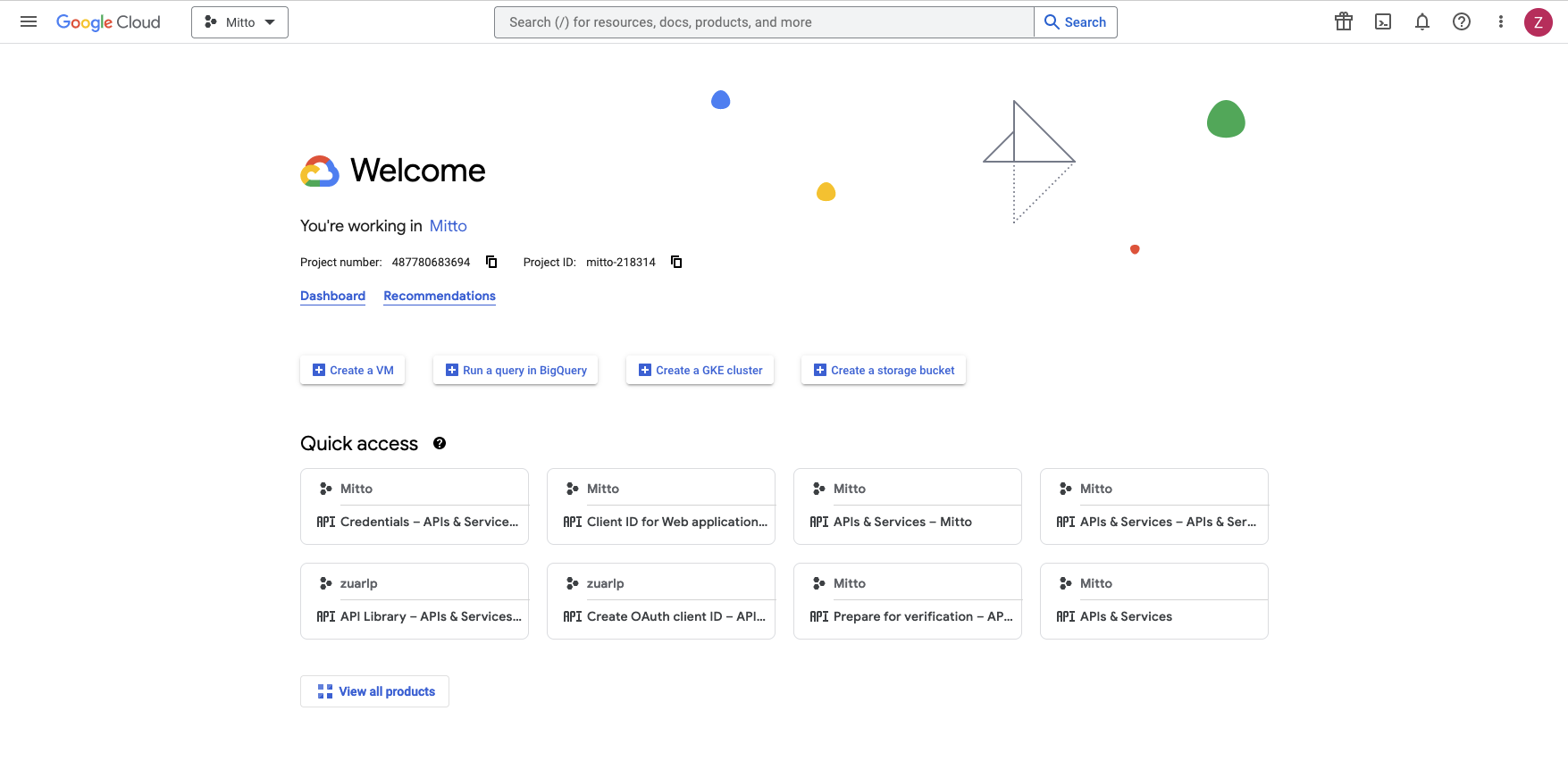Viewport: 1568px width, 778px height.
Task: Click the Welcome heading cloud logo
Action: pyautogui.click(x=320, y=171)
